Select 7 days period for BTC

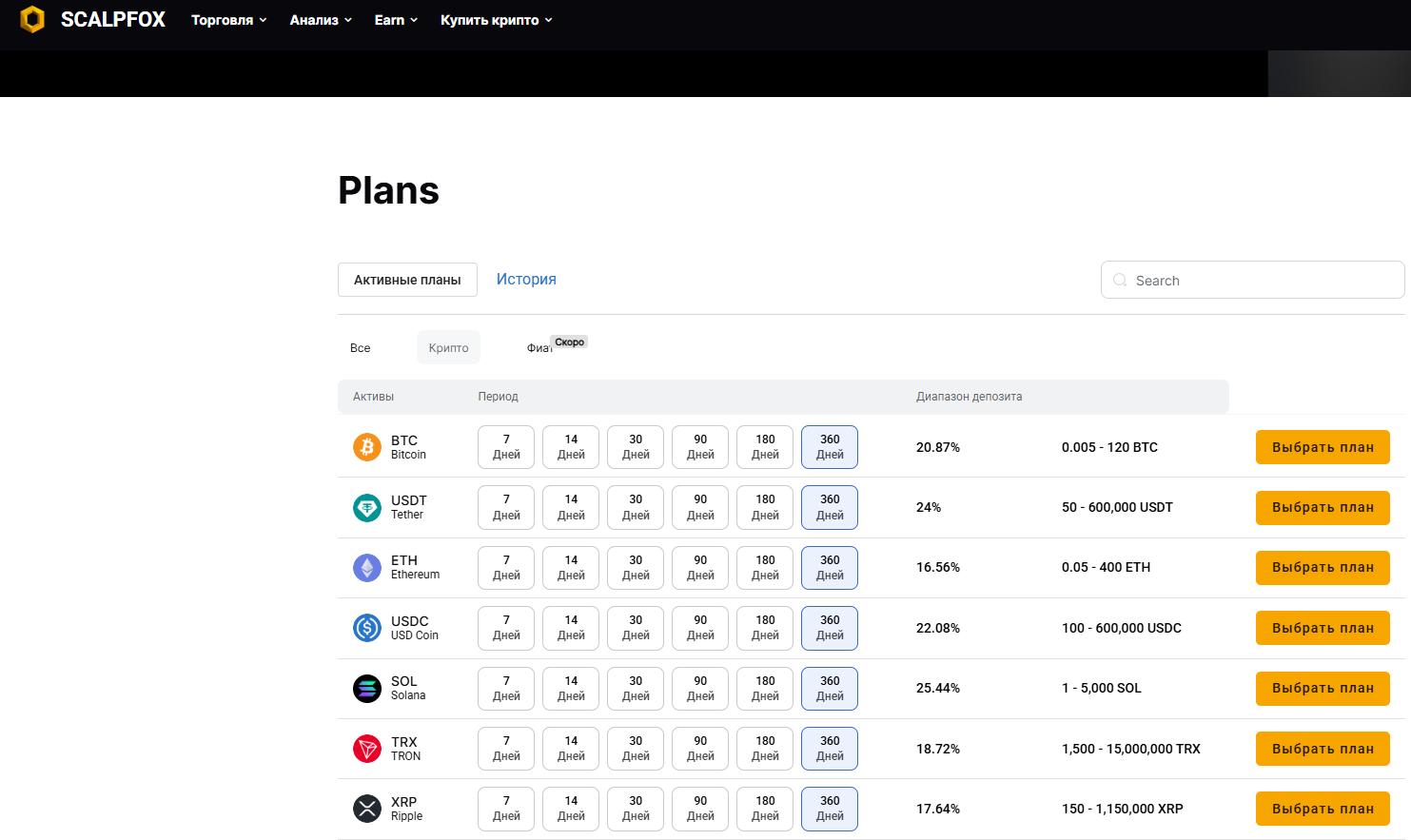coord(506,447)
